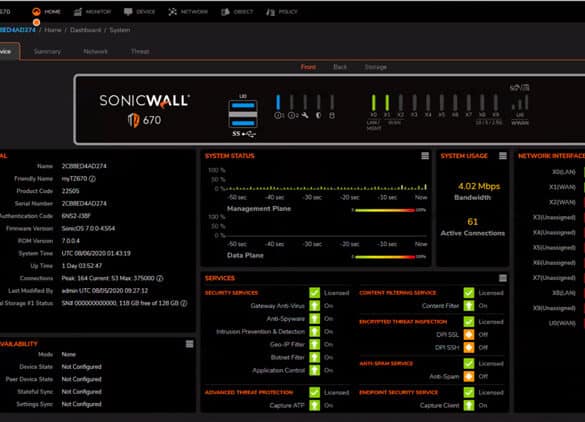Screen dimensions: 585x422
Task: Click the Geo-IP Filter On status icon
Action: pyautogui.click(x=315, y=344)
